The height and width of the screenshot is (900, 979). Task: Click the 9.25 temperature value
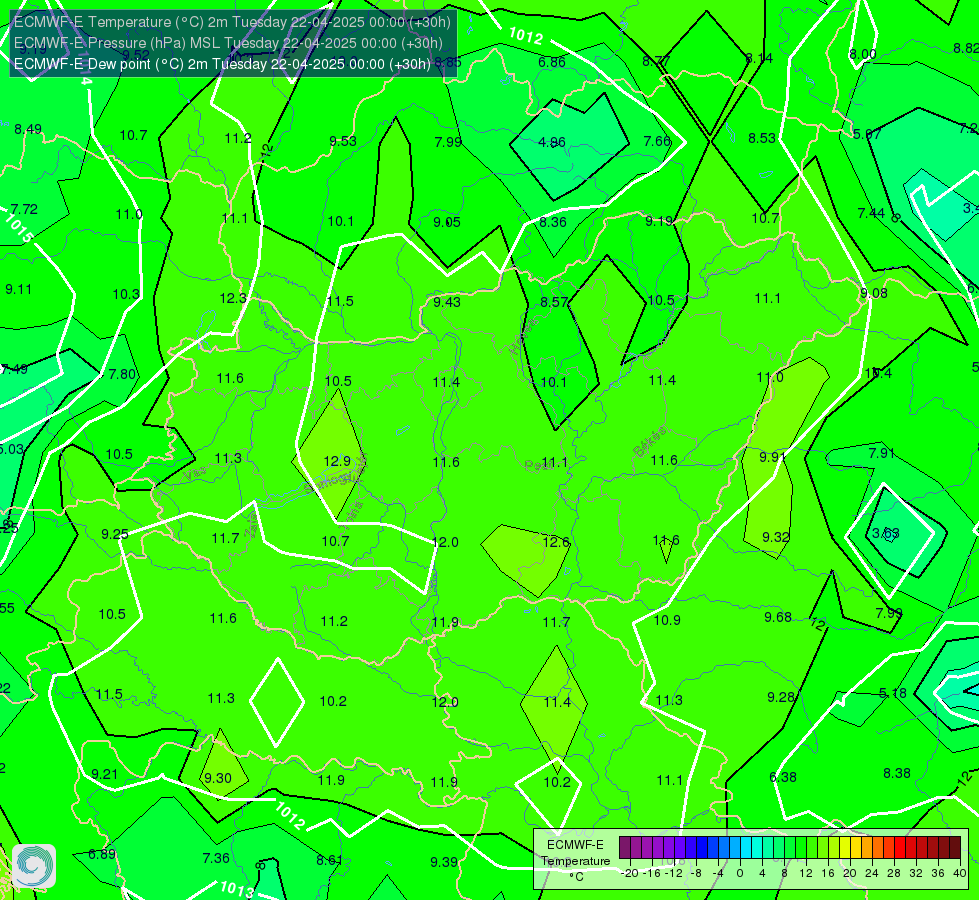click(x=114, y=534)
